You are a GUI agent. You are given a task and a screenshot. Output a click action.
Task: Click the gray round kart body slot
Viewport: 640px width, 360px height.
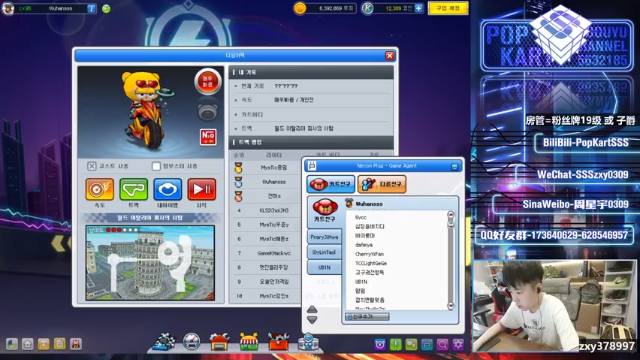pyautogui.click(x=208, y=112)
